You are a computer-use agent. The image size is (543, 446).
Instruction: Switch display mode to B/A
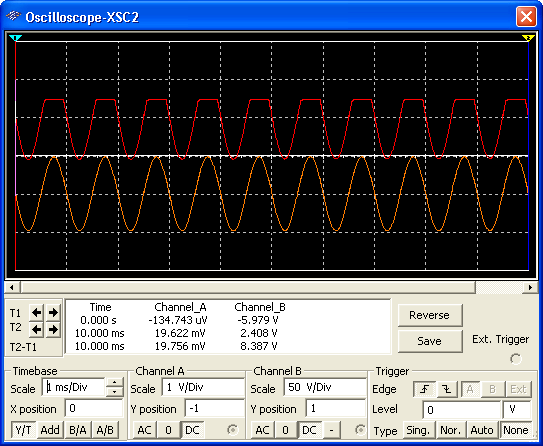point(78,430)
